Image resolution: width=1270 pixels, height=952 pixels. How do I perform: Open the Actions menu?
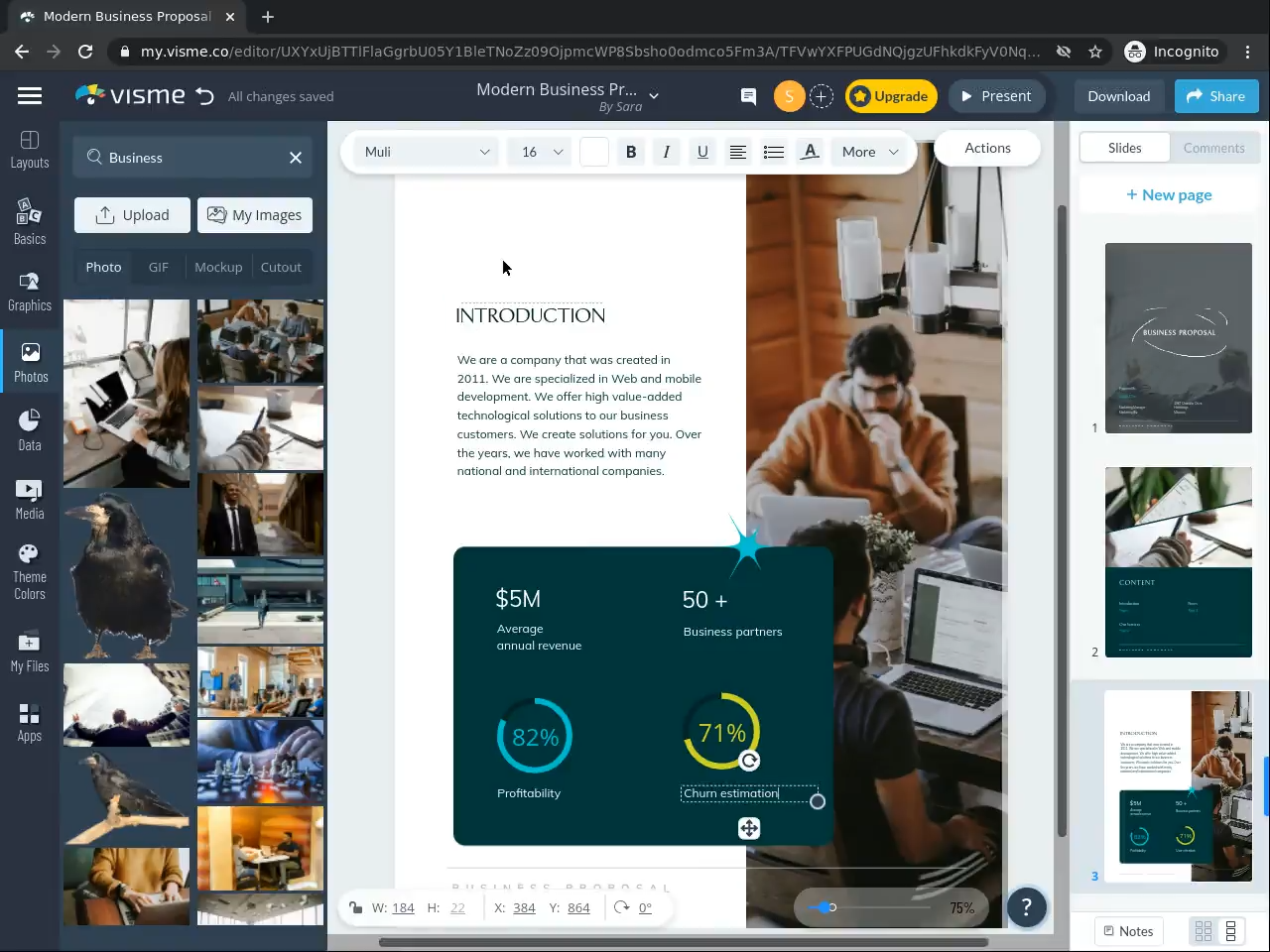coord(987,148)
